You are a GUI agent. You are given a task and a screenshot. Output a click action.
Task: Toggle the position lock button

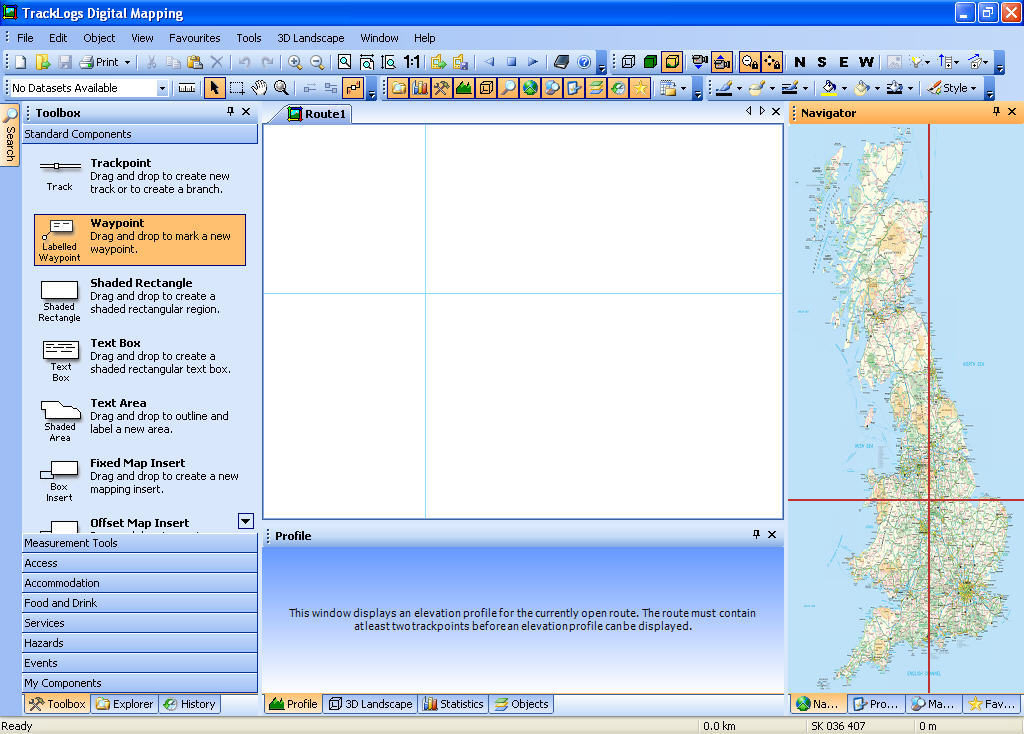coord(772,62)
